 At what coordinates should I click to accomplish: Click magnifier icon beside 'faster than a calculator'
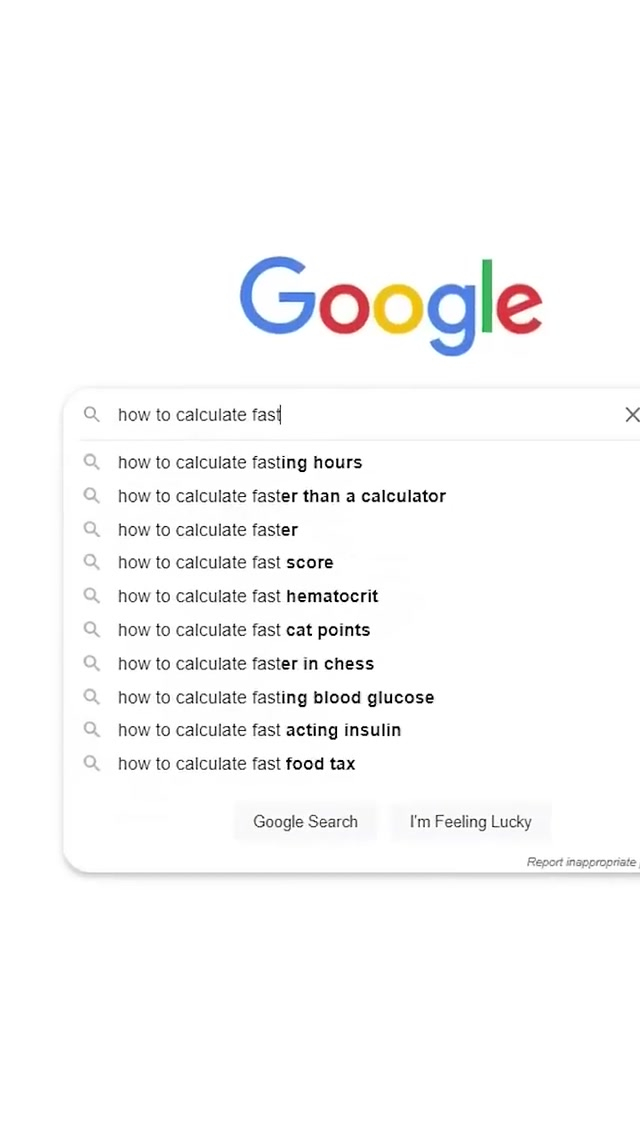(x=92, y=496)
